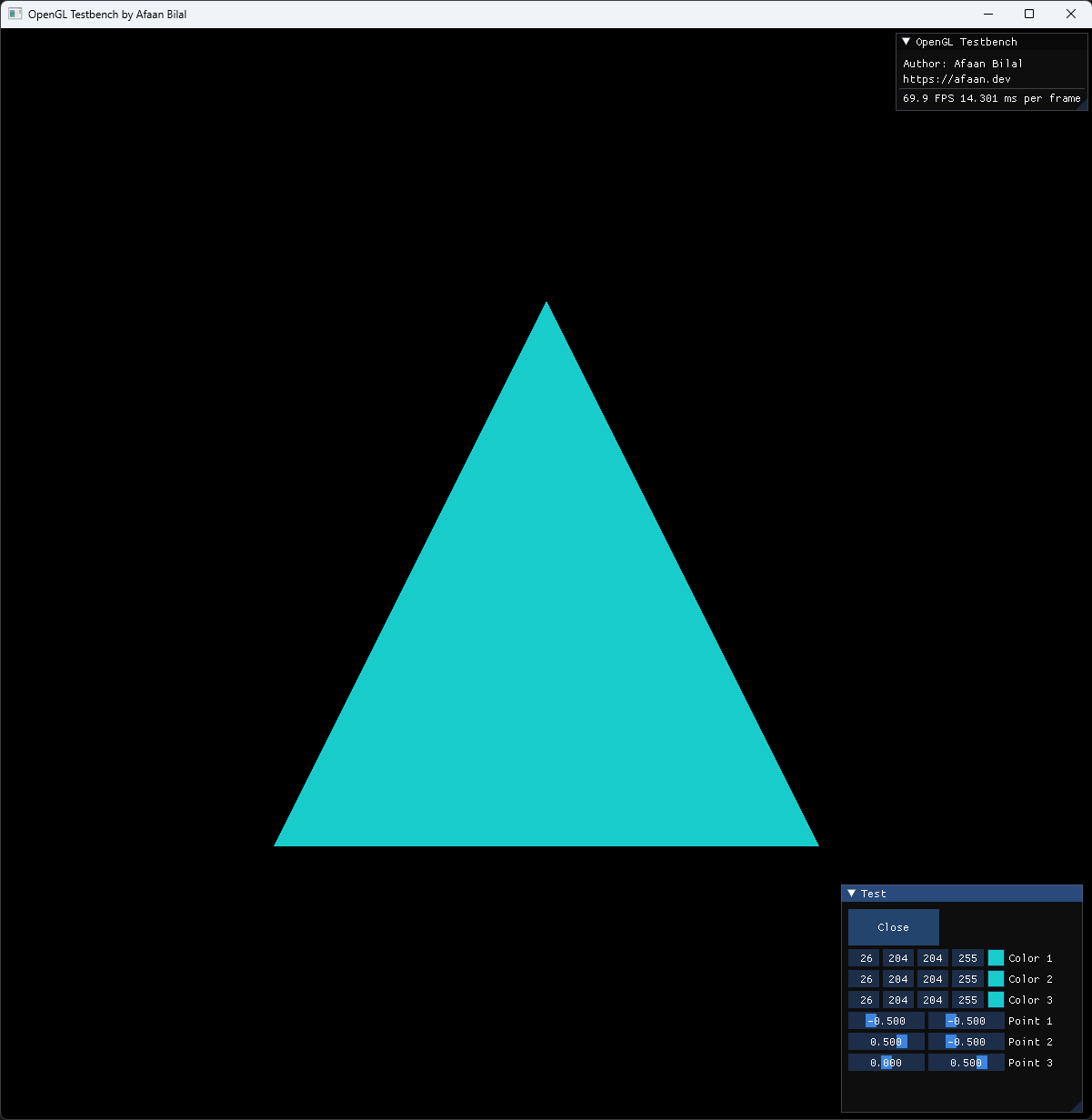Click the Color 1 label
Image resolution: width=1092 pixels, height=1120 pixels.
[1030, 958]
